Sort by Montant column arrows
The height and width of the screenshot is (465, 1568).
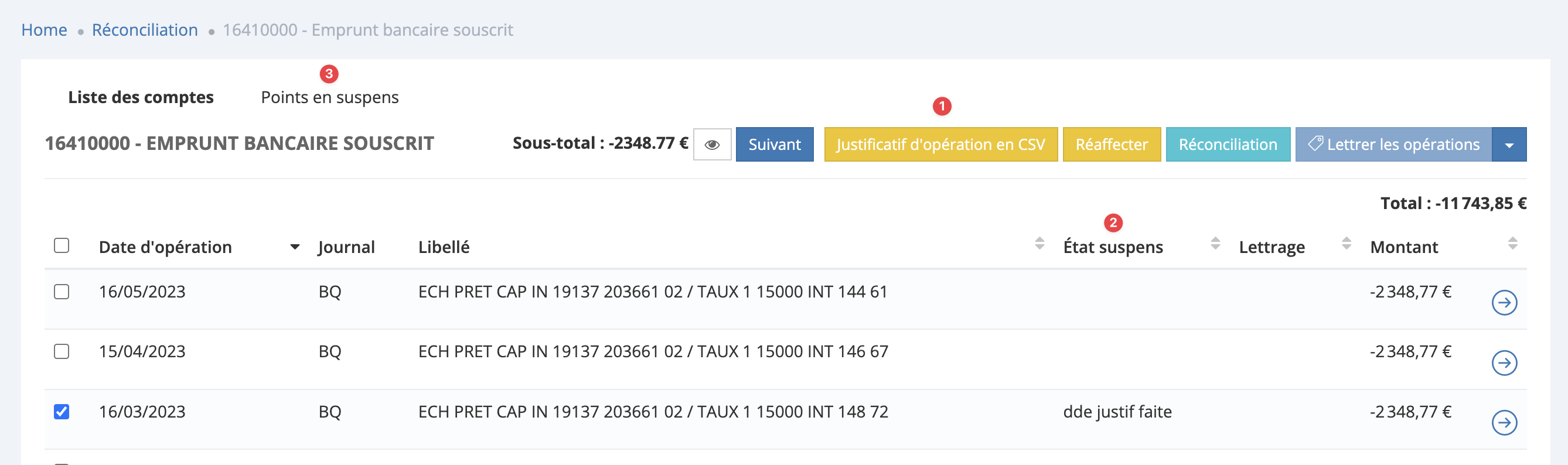click(x=1512, y=244)
